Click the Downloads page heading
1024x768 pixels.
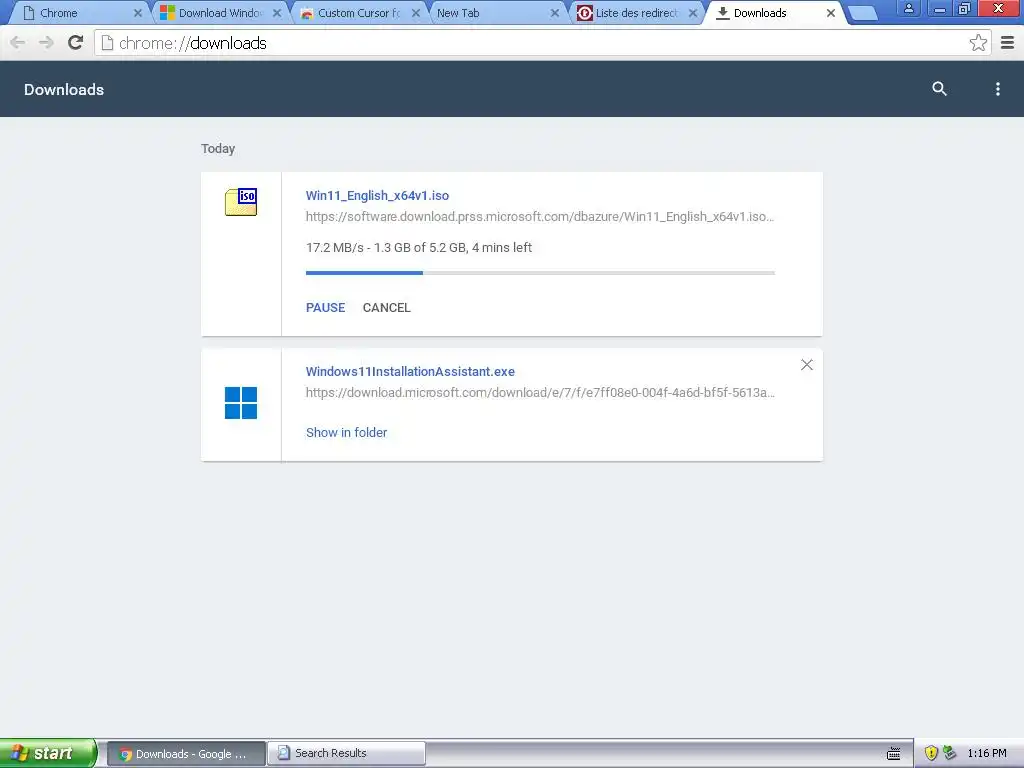(x=64, y=89)
